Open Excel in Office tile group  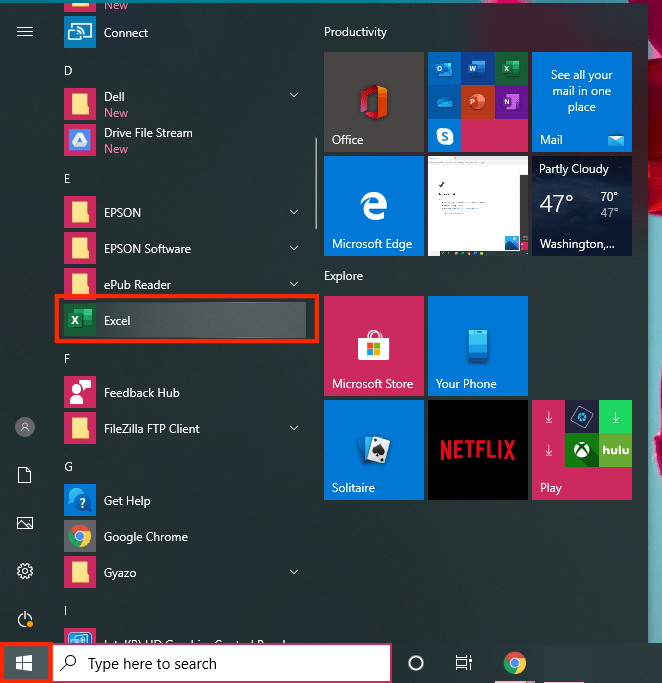[x=511, y=68]
